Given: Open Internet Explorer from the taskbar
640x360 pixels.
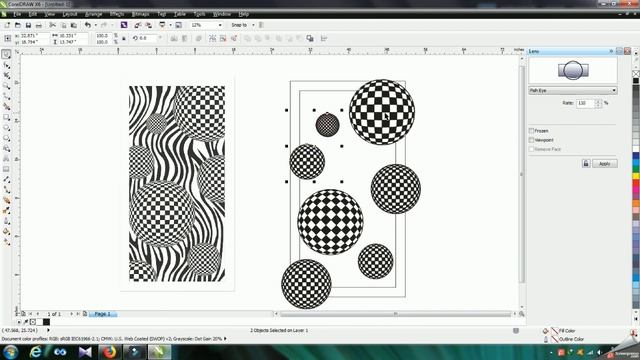Looking at the screenshot, I should [36, 352].
